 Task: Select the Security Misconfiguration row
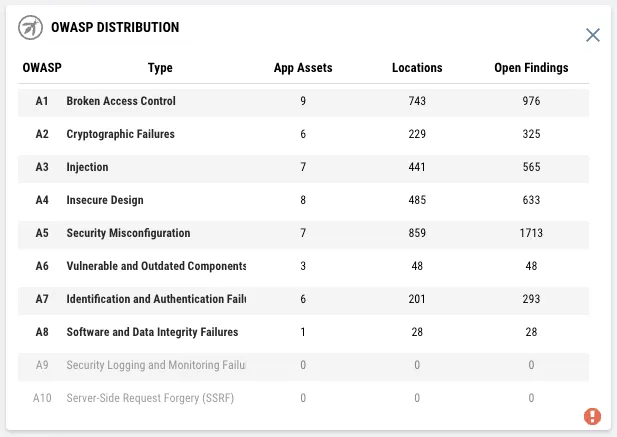click(303, 235)
